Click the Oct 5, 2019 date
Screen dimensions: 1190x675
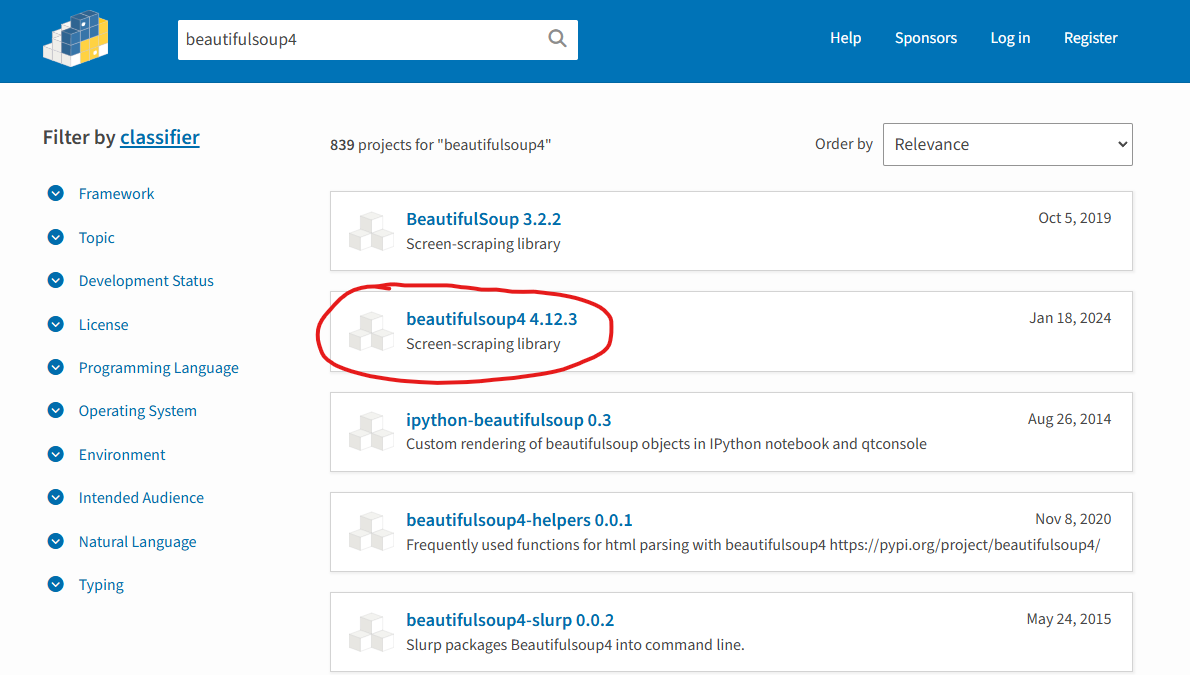(1074, 218)
